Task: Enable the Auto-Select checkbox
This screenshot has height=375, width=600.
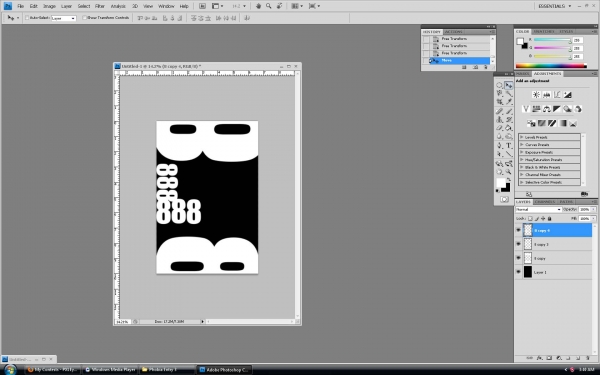Action: click(x=27, y=18)
